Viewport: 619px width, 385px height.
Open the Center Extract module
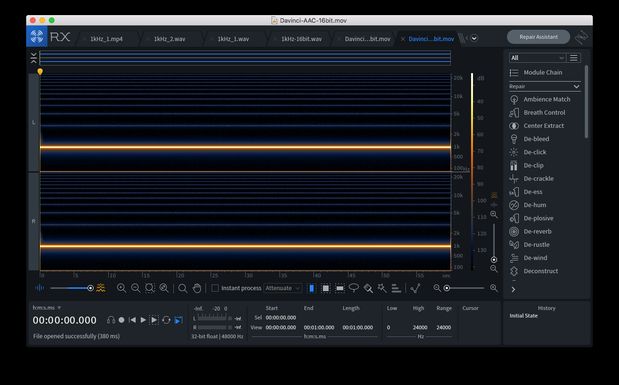pos(537,126)
